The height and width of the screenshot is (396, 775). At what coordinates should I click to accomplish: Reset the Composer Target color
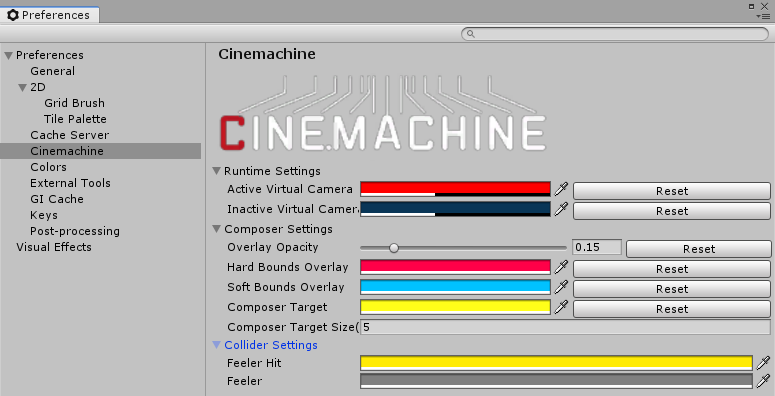[672, 309]
